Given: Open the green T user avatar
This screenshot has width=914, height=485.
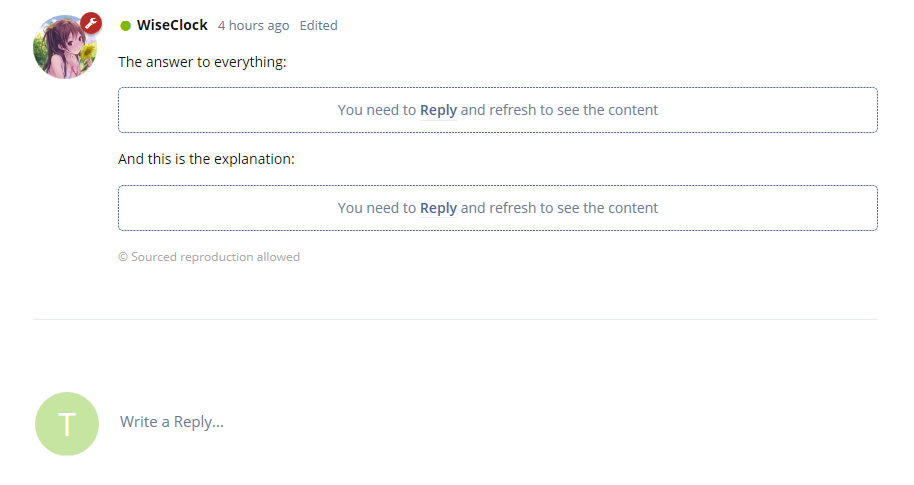Looking at the screenshot, I should [67, 424].
